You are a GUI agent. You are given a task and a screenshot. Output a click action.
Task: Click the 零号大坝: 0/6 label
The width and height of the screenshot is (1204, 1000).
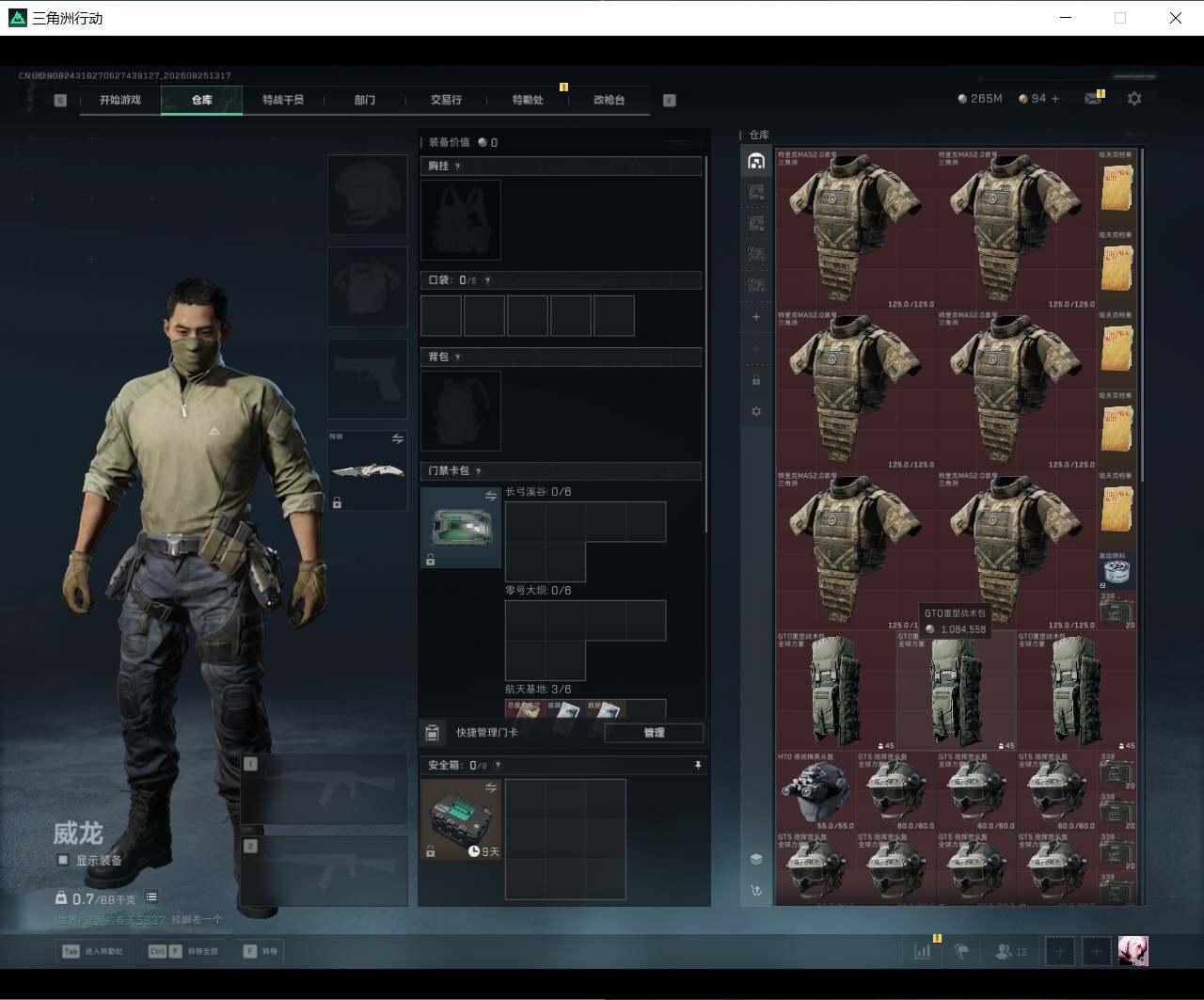click(x=538, y=591)
